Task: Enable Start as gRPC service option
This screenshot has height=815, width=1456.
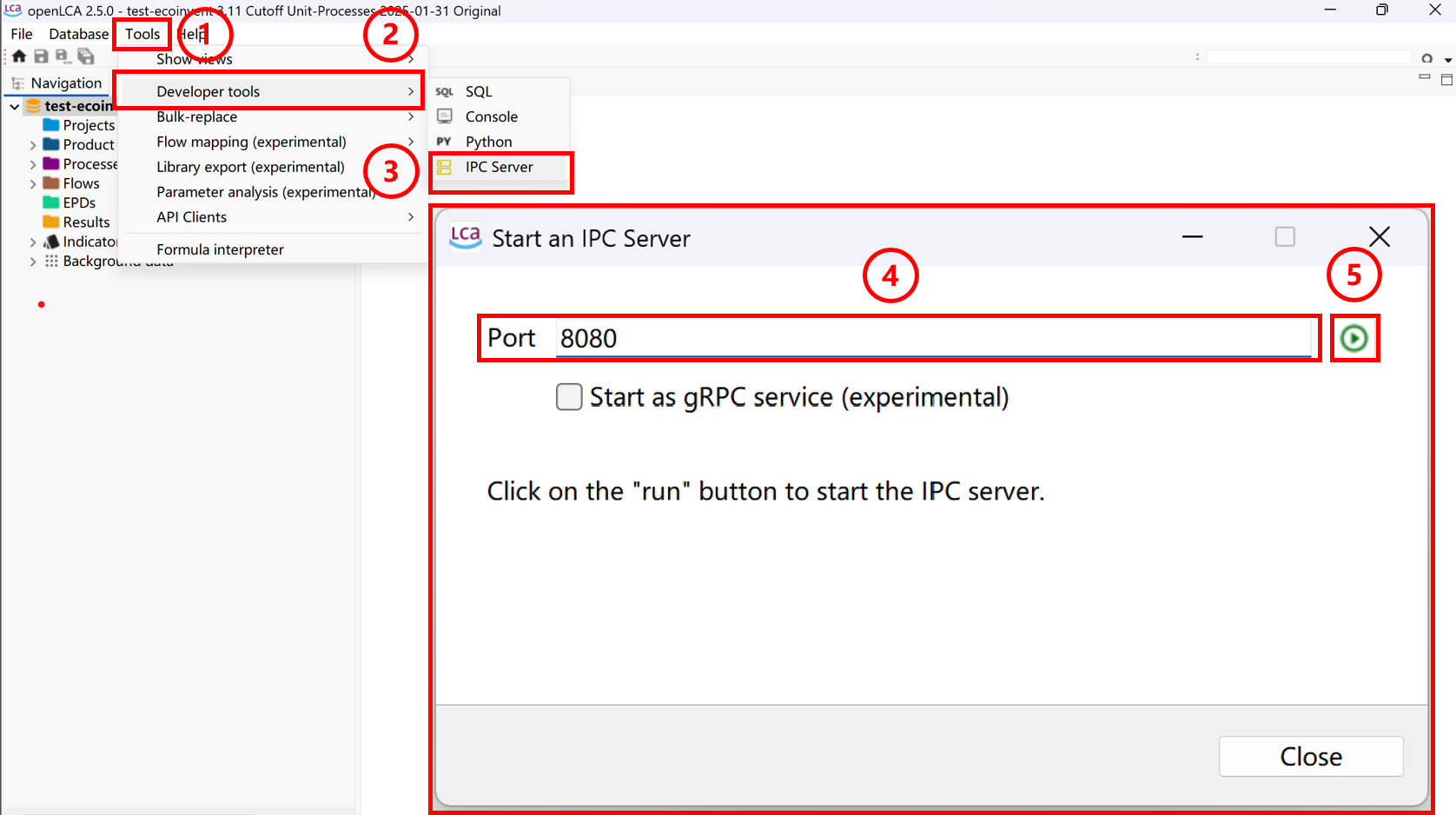Action: 569,397
